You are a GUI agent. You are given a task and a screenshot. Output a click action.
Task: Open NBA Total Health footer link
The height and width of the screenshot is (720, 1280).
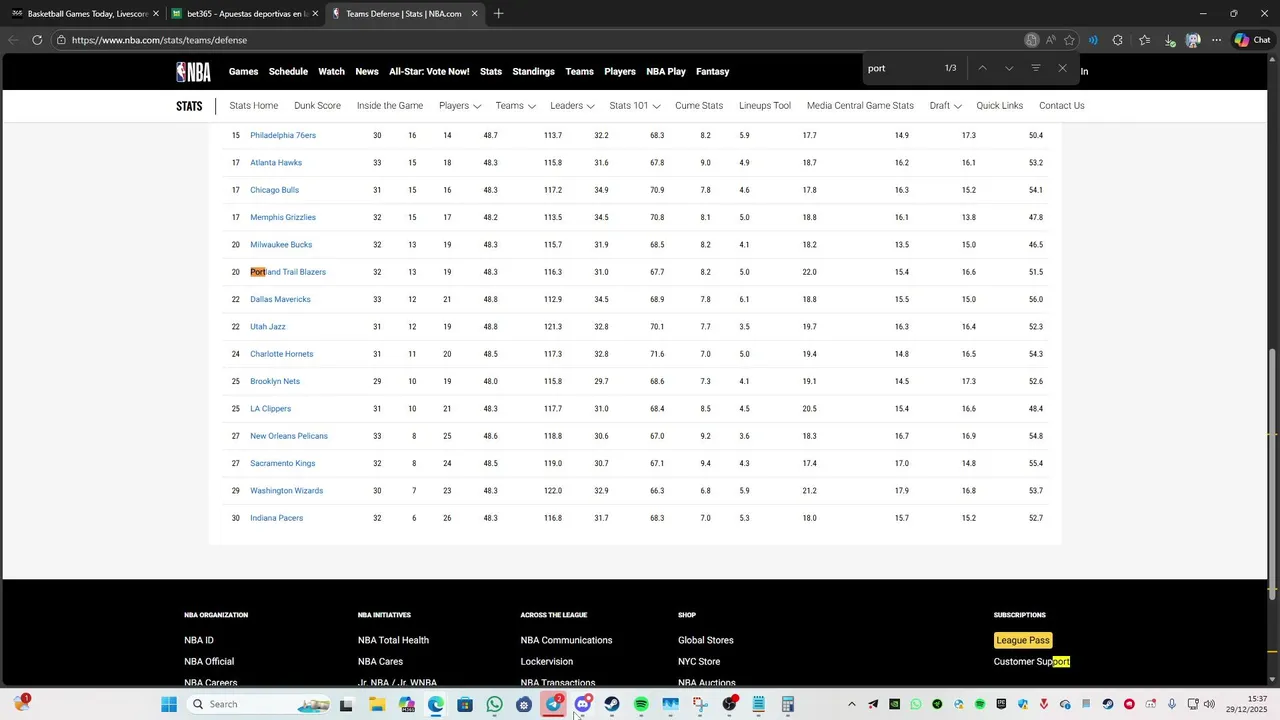point(393,640)
